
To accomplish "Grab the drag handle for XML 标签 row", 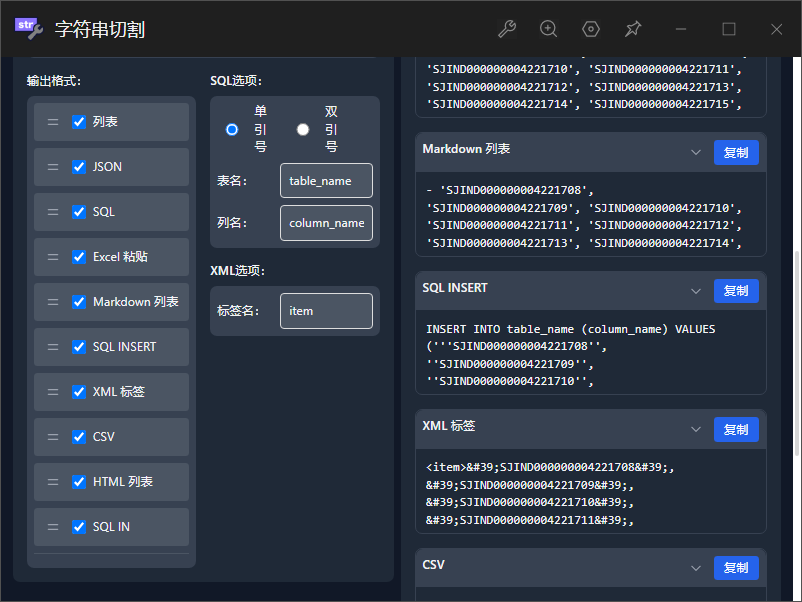I will coord(53,392).
